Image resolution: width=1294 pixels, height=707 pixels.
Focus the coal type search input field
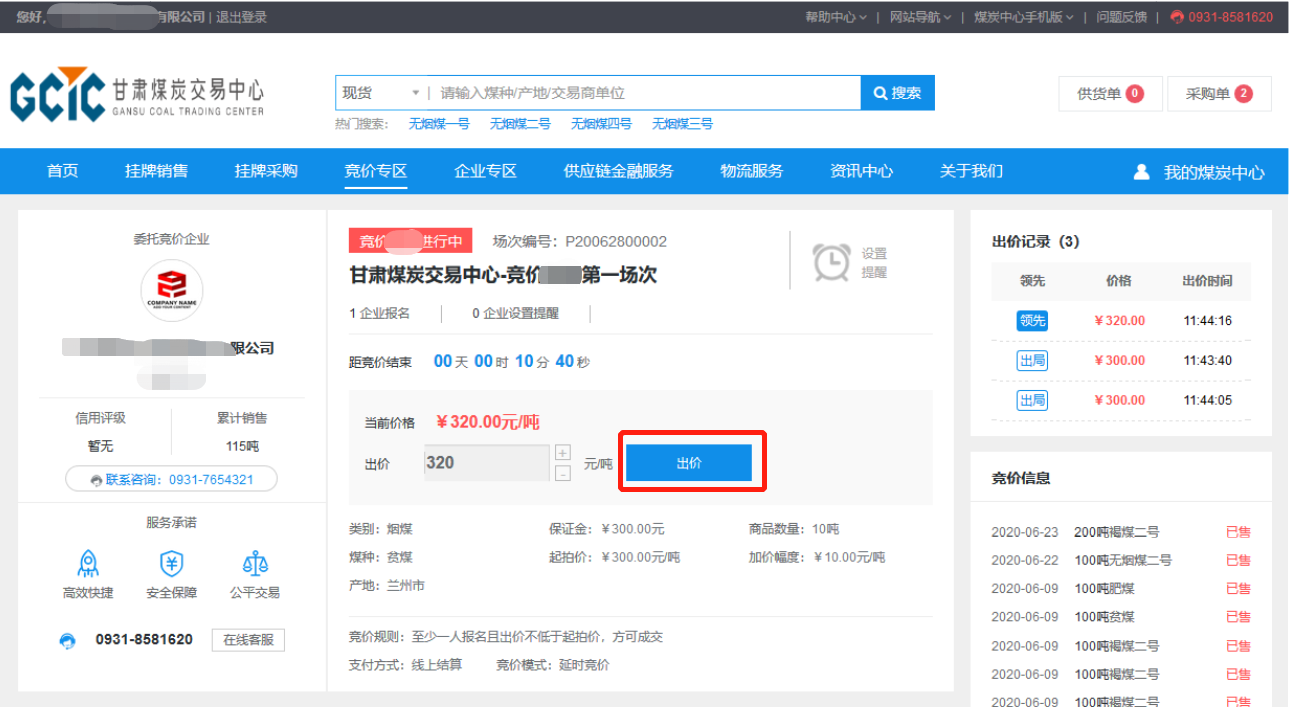643,93
